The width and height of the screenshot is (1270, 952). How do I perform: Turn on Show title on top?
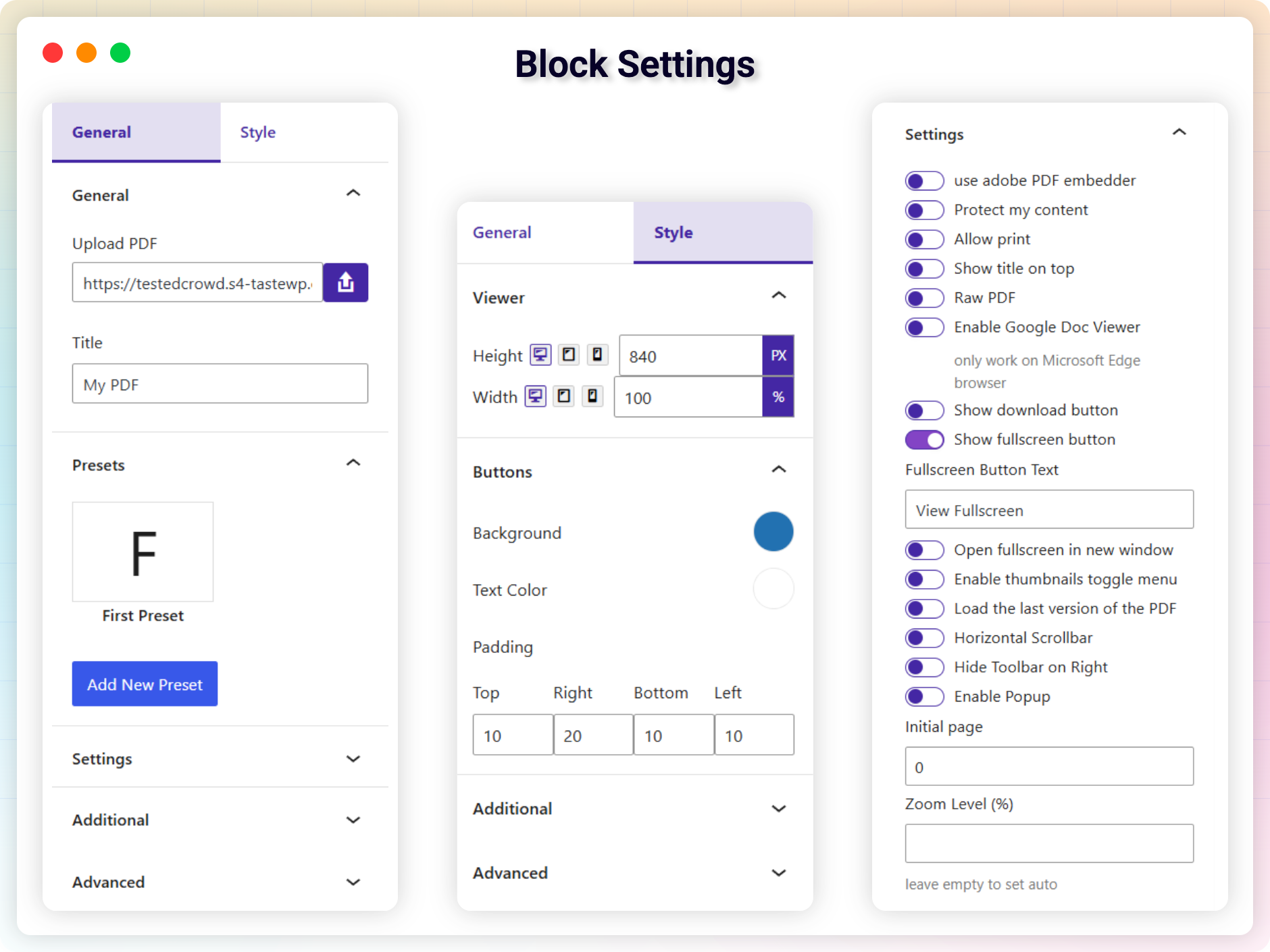[x=924, y=269]
